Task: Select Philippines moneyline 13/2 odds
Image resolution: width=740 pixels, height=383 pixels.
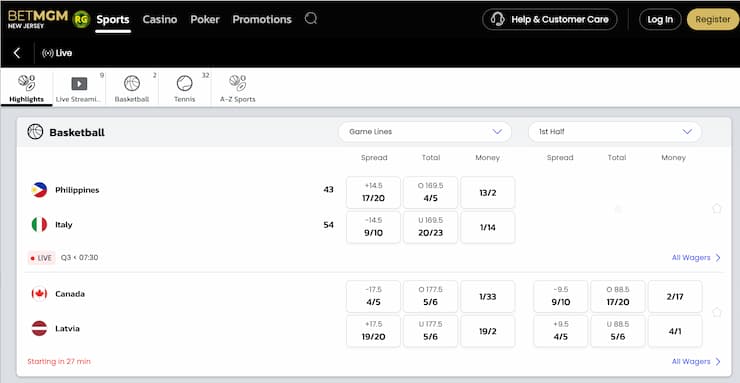Action: (488, 192)
